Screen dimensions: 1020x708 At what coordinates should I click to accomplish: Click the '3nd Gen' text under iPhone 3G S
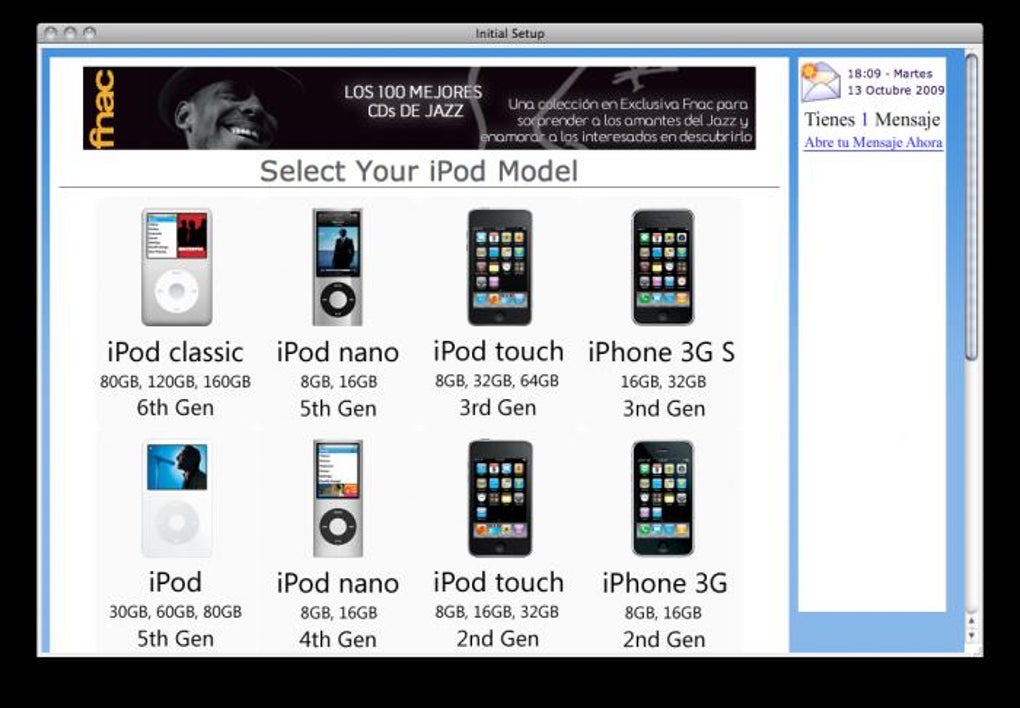(664, 409)
